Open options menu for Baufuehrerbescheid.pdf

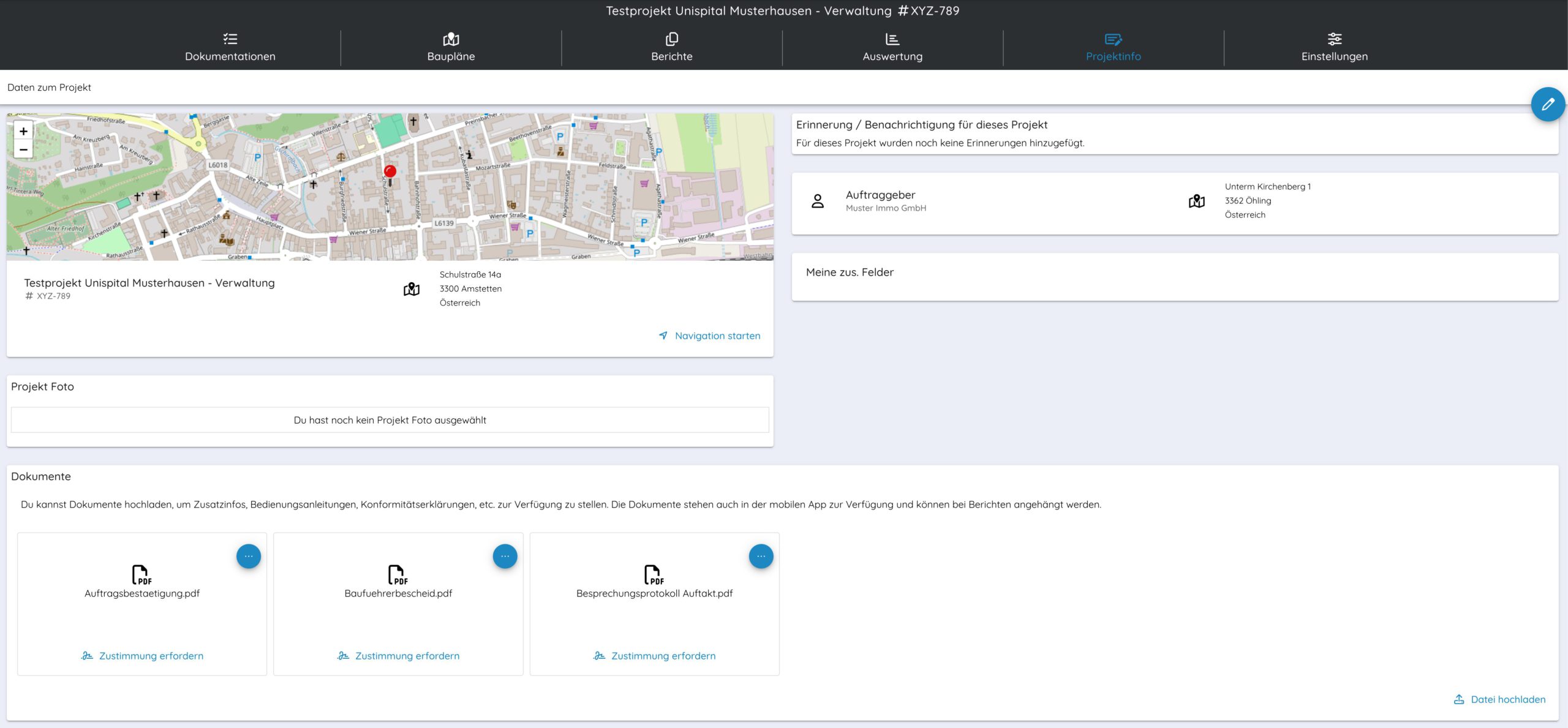pyautogui.click(x=505, y=556)
